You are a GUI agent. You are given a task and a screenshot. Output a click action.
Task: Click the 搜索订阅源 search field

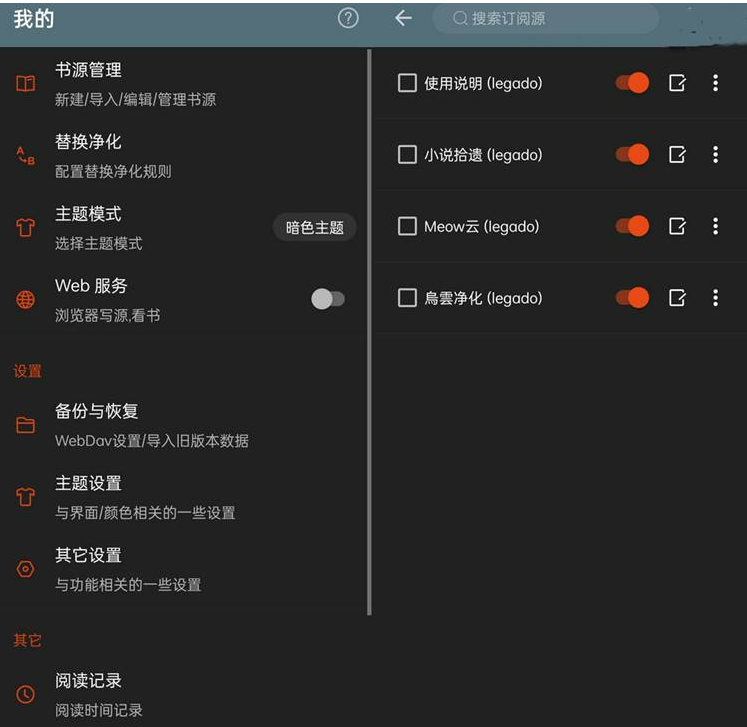546,19
